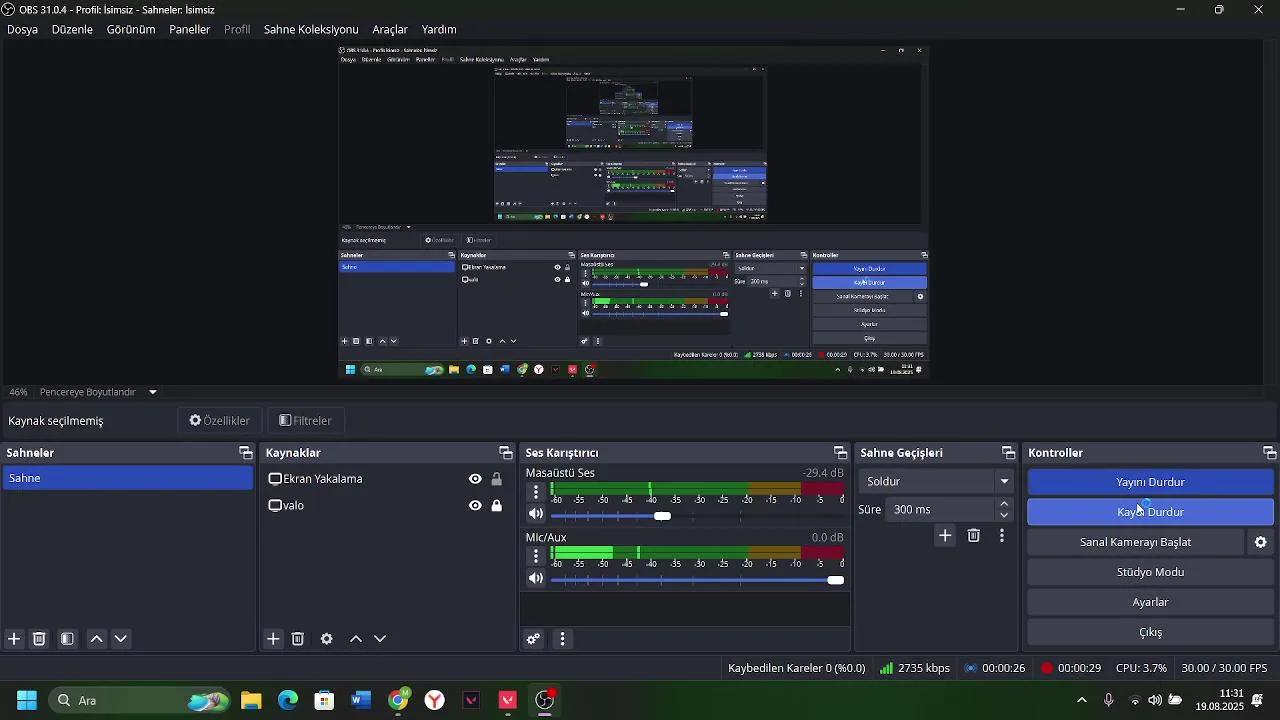Show hidden system tray icons
The height and width of the screenshot is (720, 1280).
point(1082,700)
